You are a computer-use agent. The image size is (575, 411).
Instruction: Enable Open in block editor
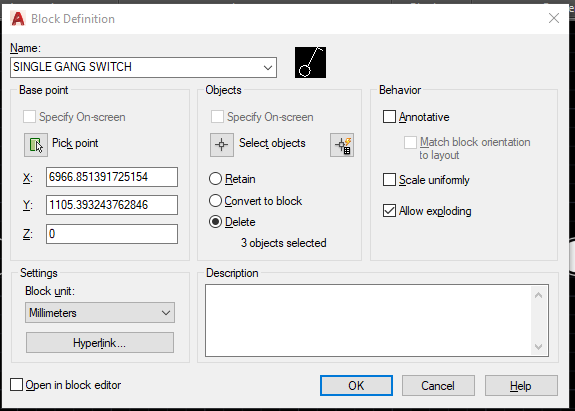coord(17,385)
